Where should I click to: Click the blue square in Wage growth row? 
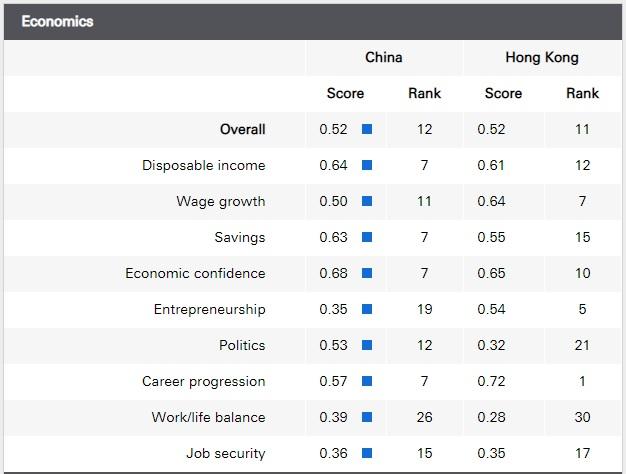click(367, 201)
